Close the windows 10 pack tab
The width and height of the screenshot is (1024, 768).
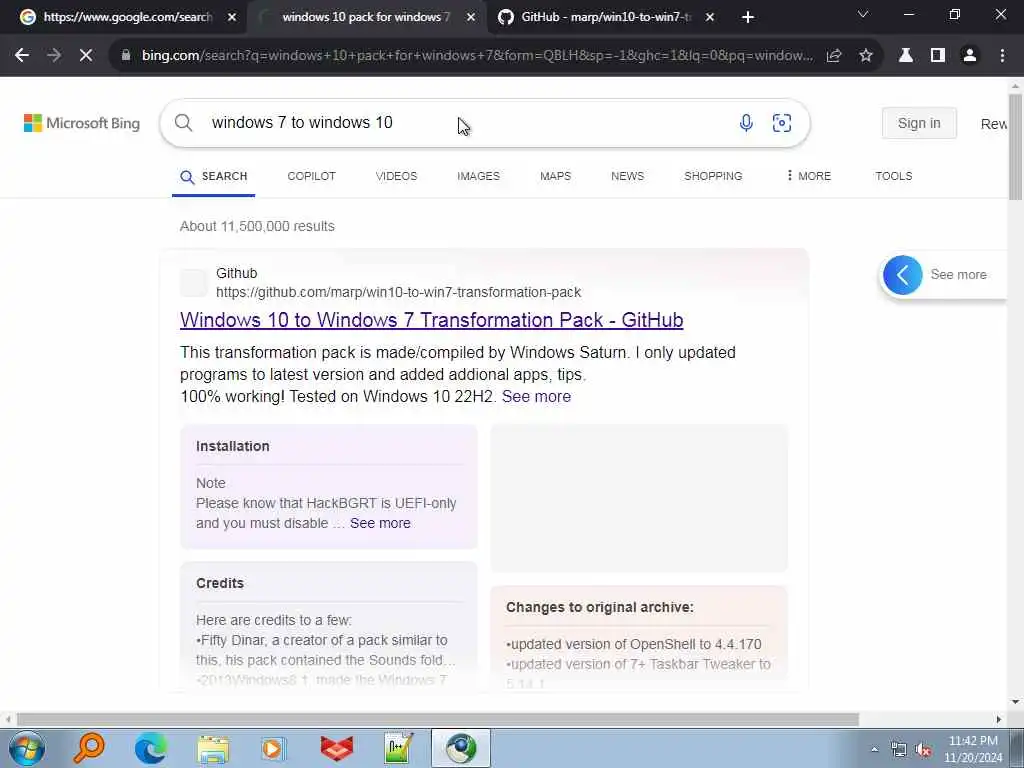point(471,17)
